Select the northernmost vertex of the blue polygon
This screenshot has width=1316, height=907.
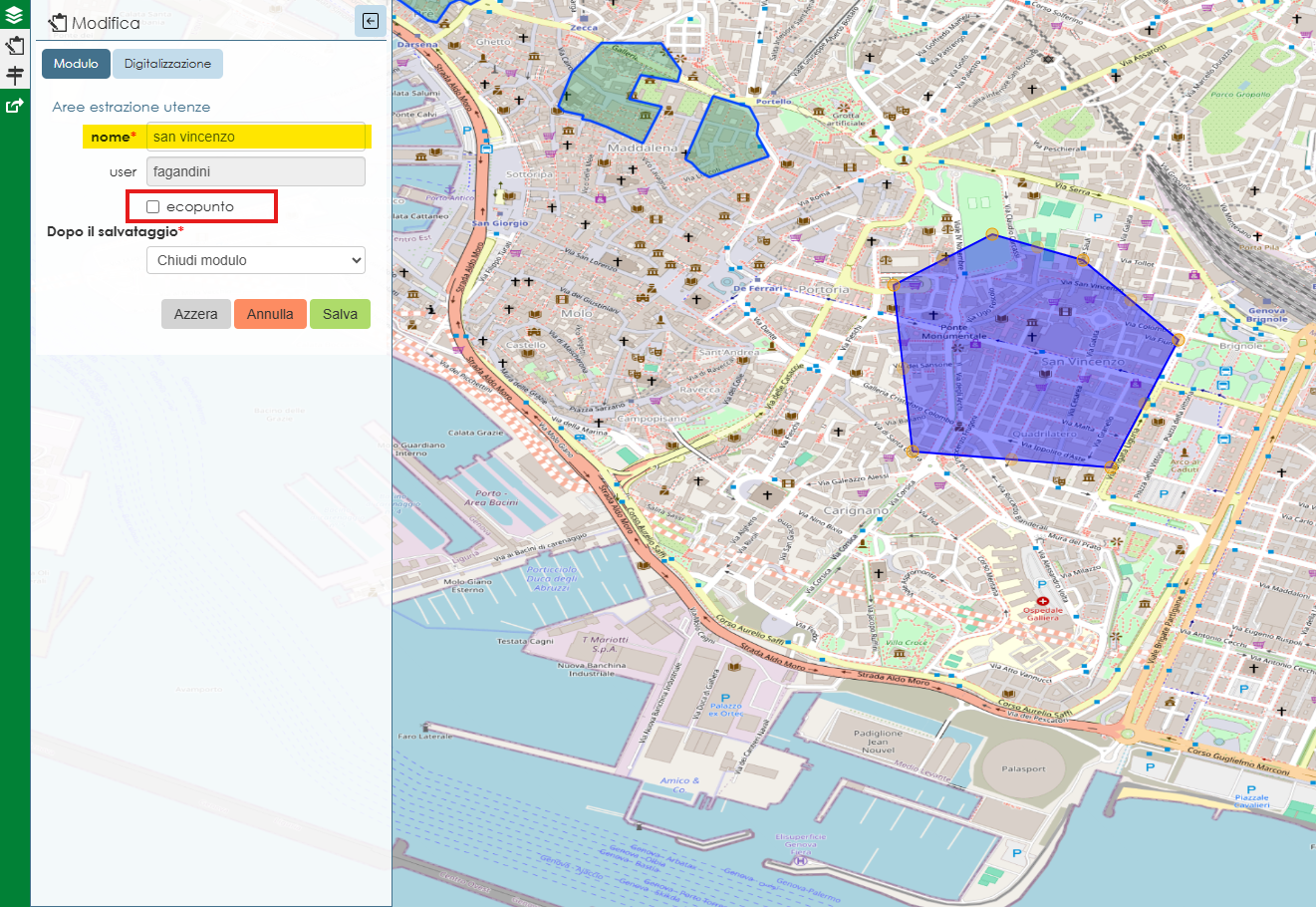pos(991,234)
